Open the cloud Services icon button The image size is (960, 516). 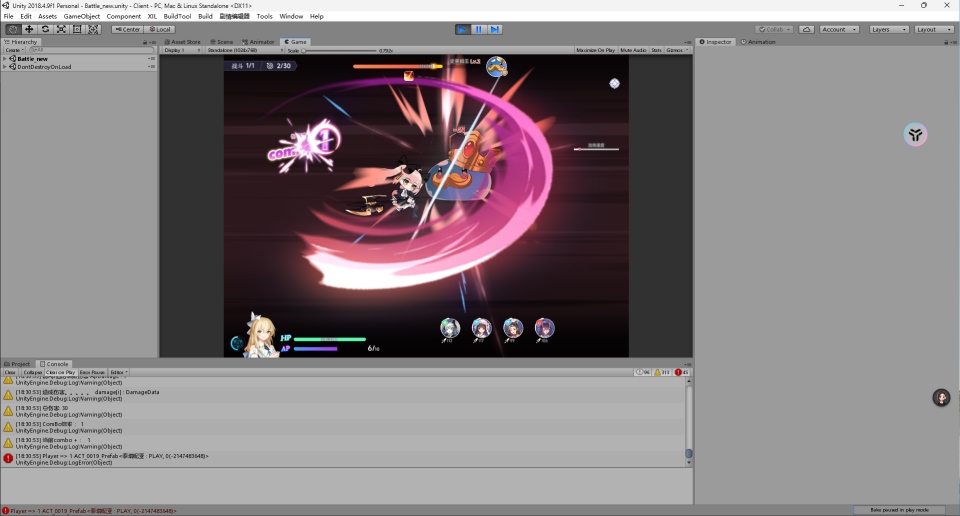click(806, 29)
